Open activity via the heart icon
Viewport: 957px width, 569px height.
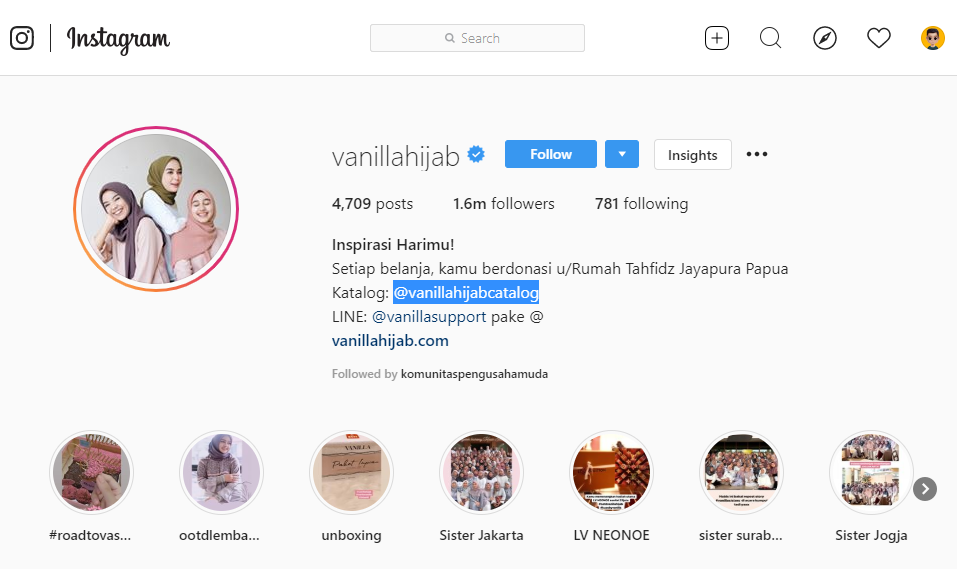pos(879,38)
